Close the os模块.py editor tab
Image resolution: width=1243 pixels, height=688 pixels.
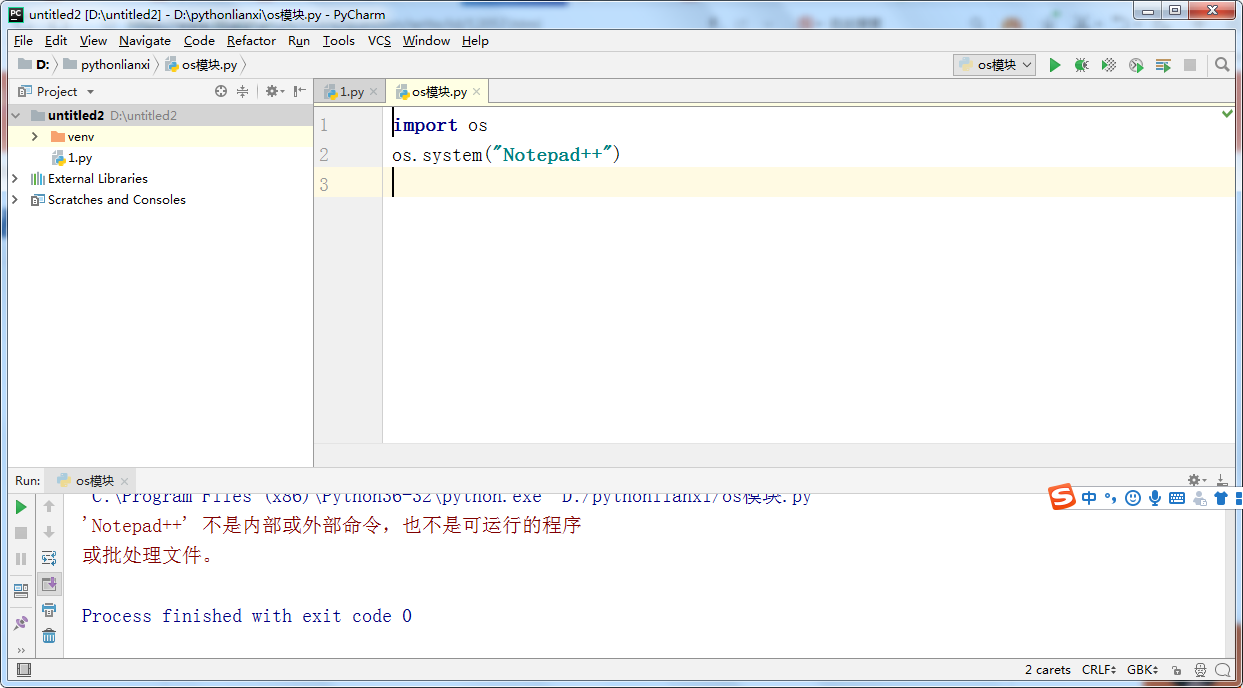pyautogui.click(x=477, y=92)
